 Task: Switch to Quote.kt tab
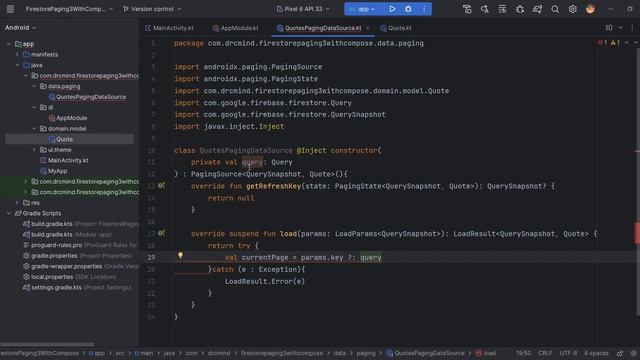[x=396, y=28]
